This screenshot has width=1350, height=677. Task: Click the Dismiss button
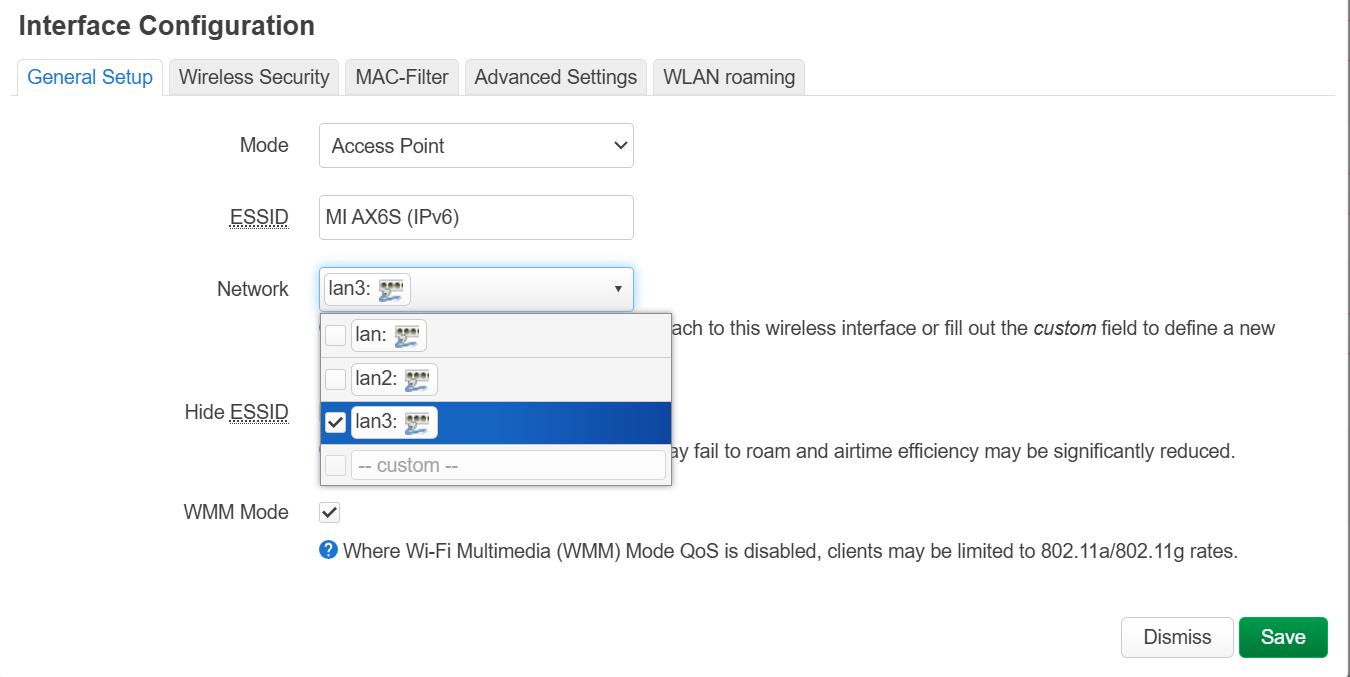coord(1177,637)
